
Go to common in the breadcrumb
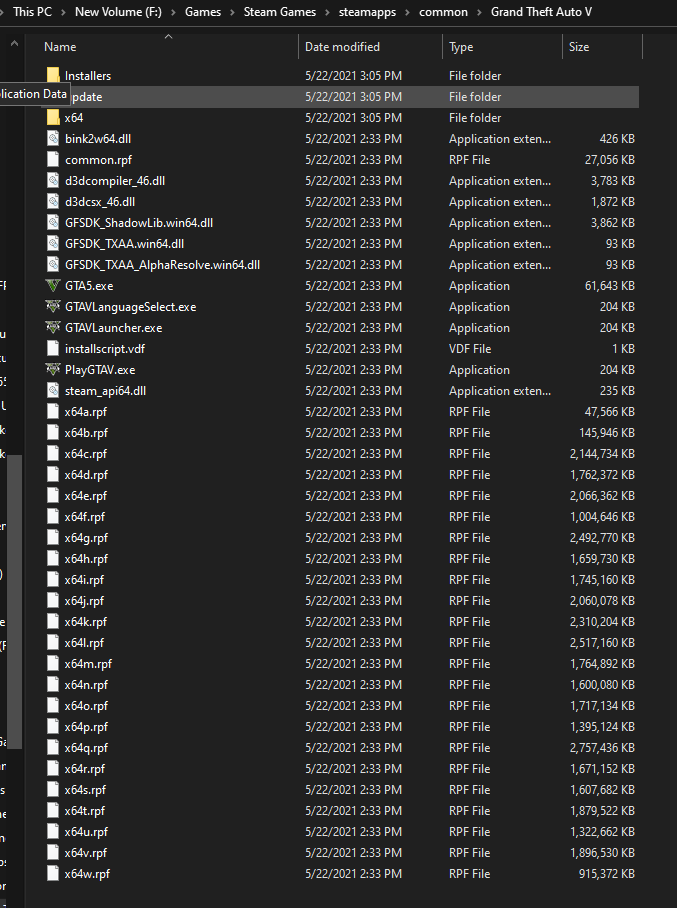pyautogui.click(x=443, y=12)
